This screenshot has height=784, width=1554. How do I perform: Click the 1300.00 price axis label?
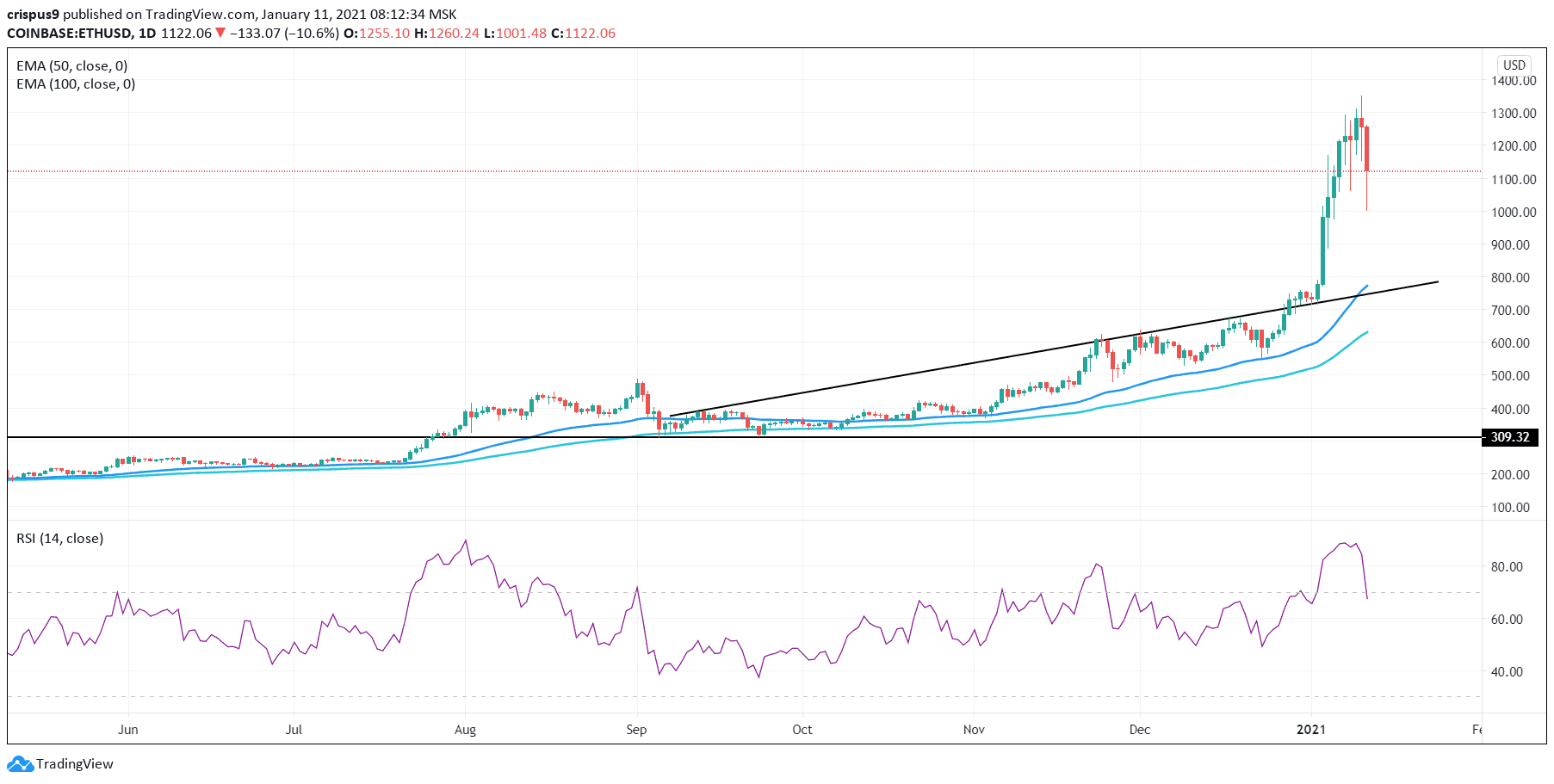1514,114
